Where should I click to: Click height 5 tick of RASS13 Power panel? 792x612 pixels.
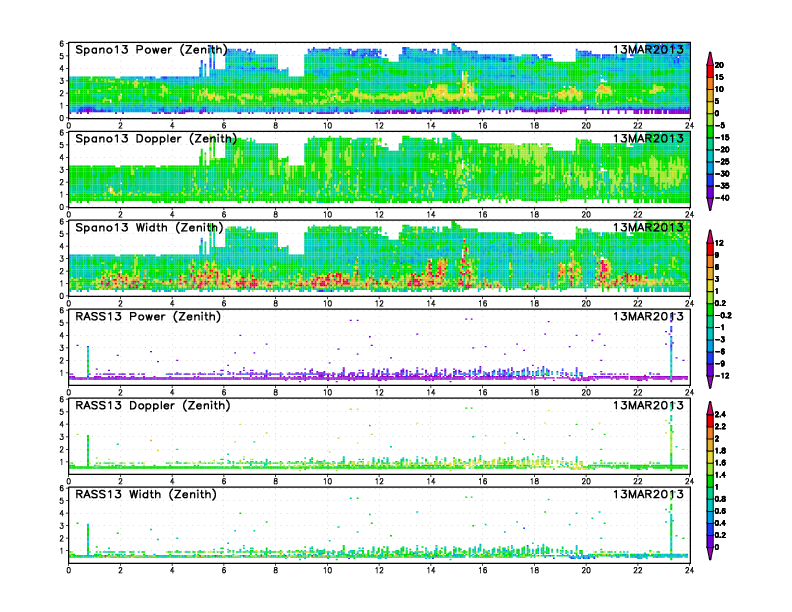[62, 323]
